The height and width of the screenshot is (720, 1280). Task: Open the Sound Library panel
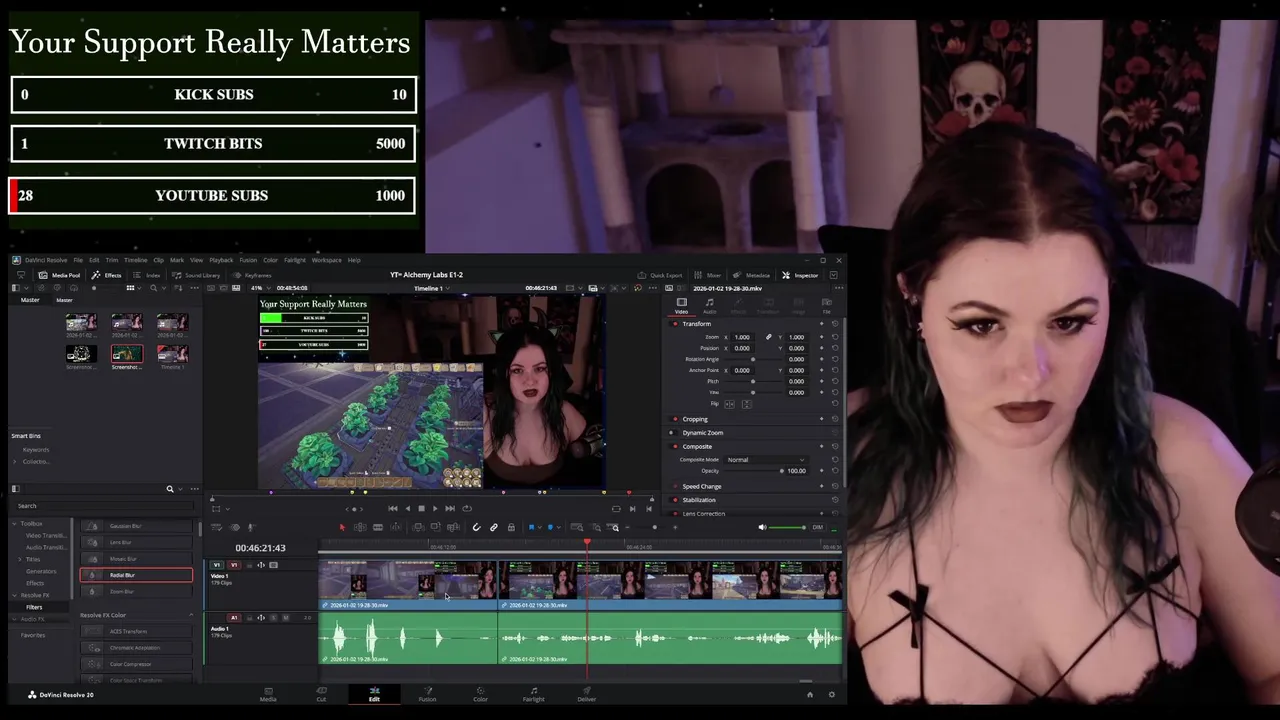coord(196,275)
